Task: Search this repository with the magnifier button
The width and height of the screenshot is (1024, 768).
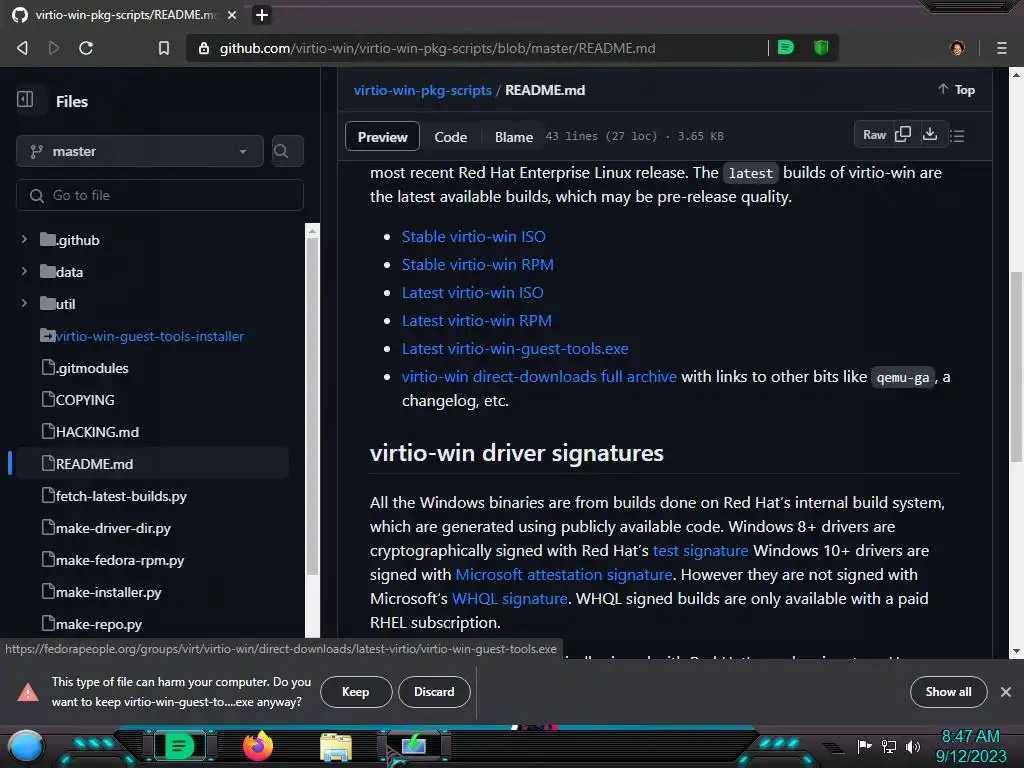Action: coord(287,151)
